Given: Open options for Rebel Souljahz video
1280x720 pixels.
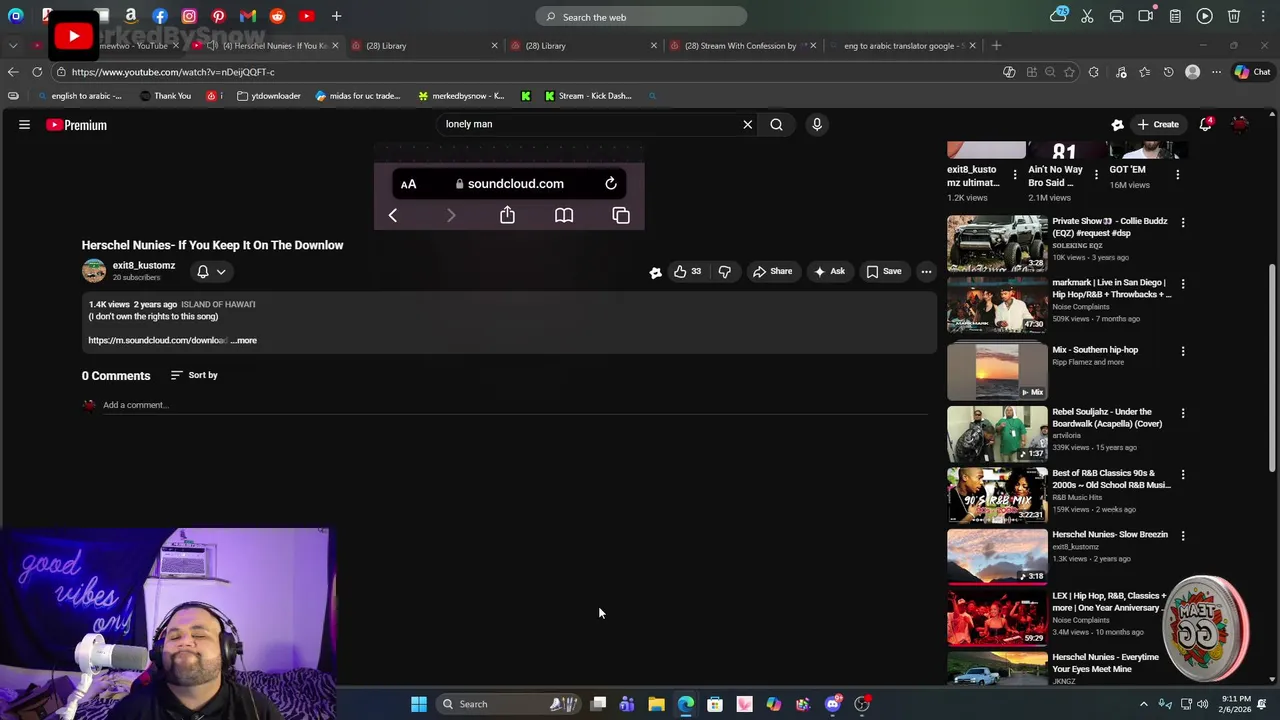Looking at the screenshot, I should pos(1183,413).
